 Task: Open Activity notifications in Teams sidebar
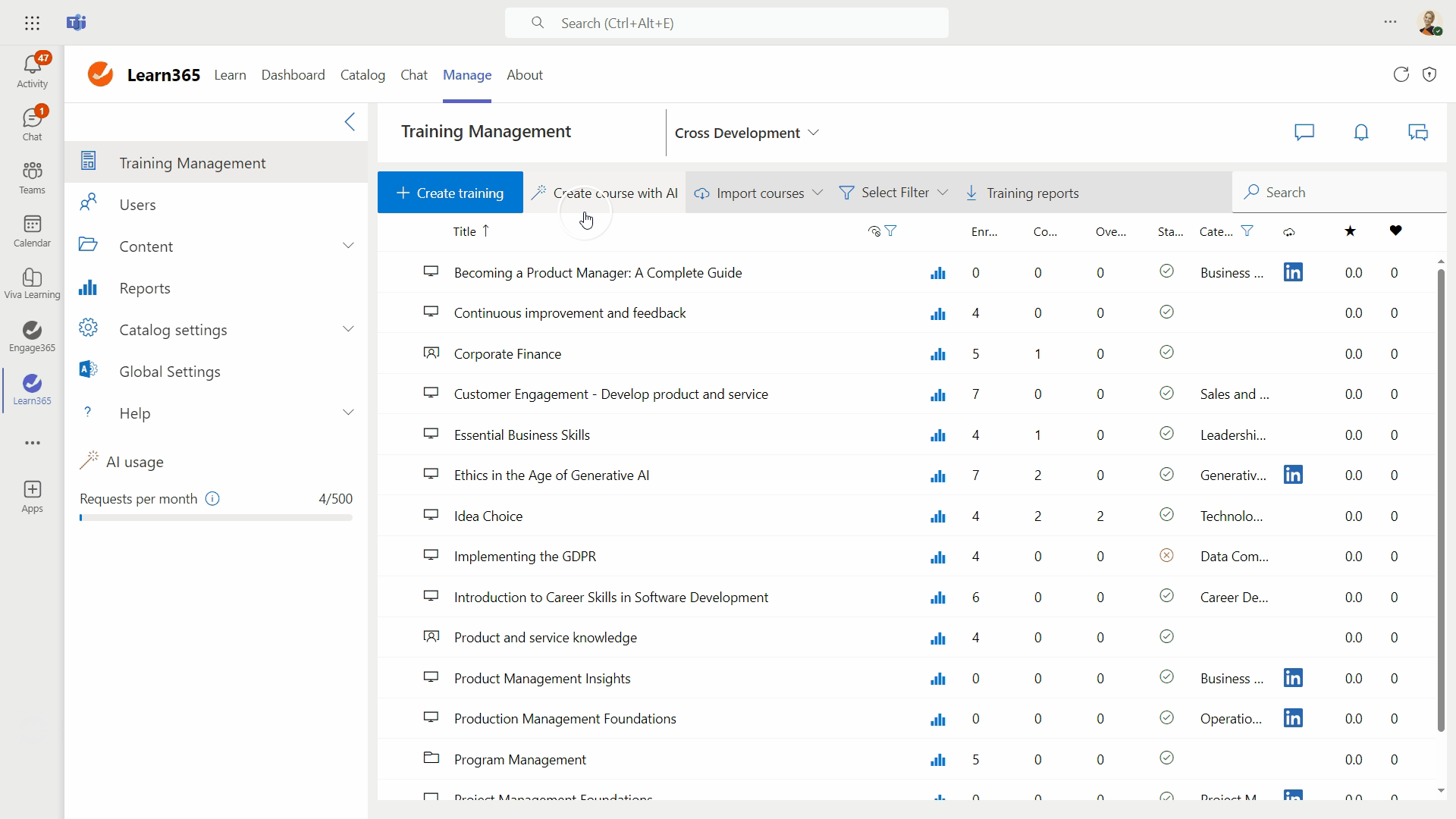coord(32,71)
